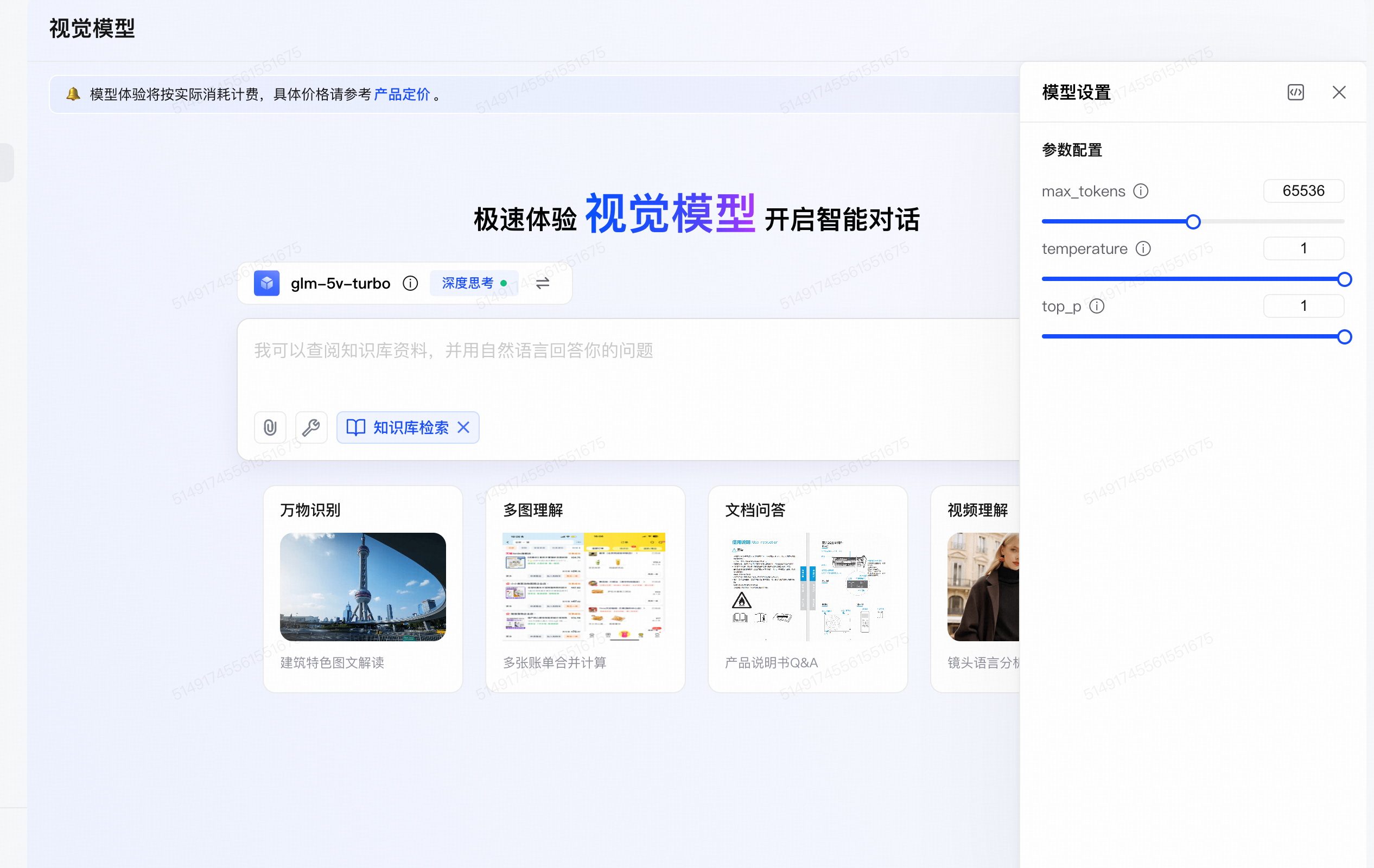Screen dimensions: 1374x868
Task: Select the 文档问答 example card
Action: [x=807, y=588]
